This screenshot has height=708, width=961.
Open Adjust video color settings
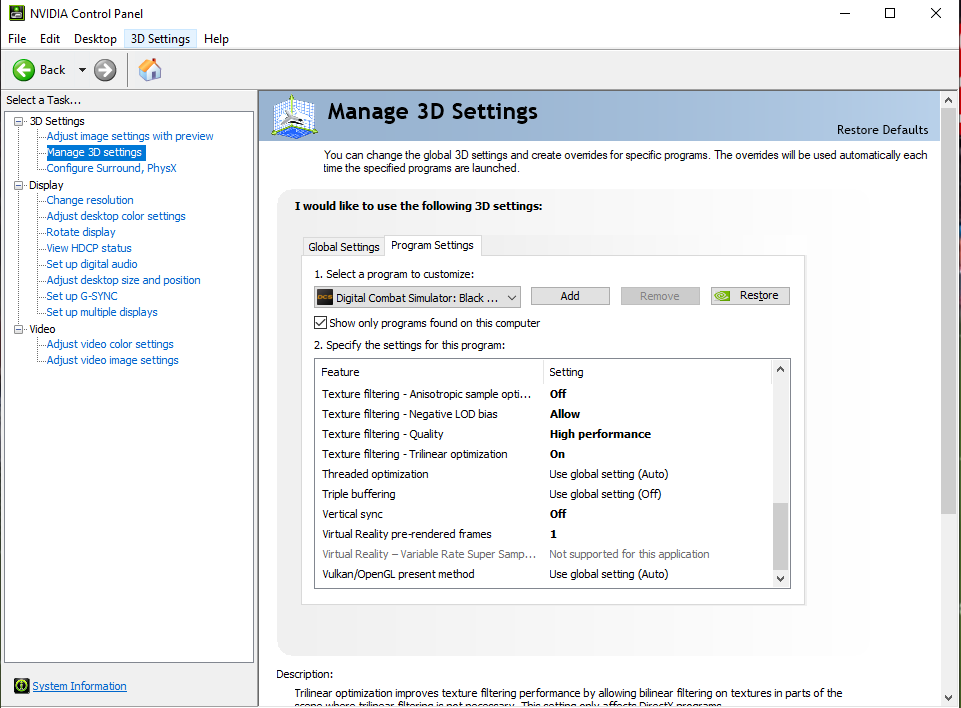point(110,344)
